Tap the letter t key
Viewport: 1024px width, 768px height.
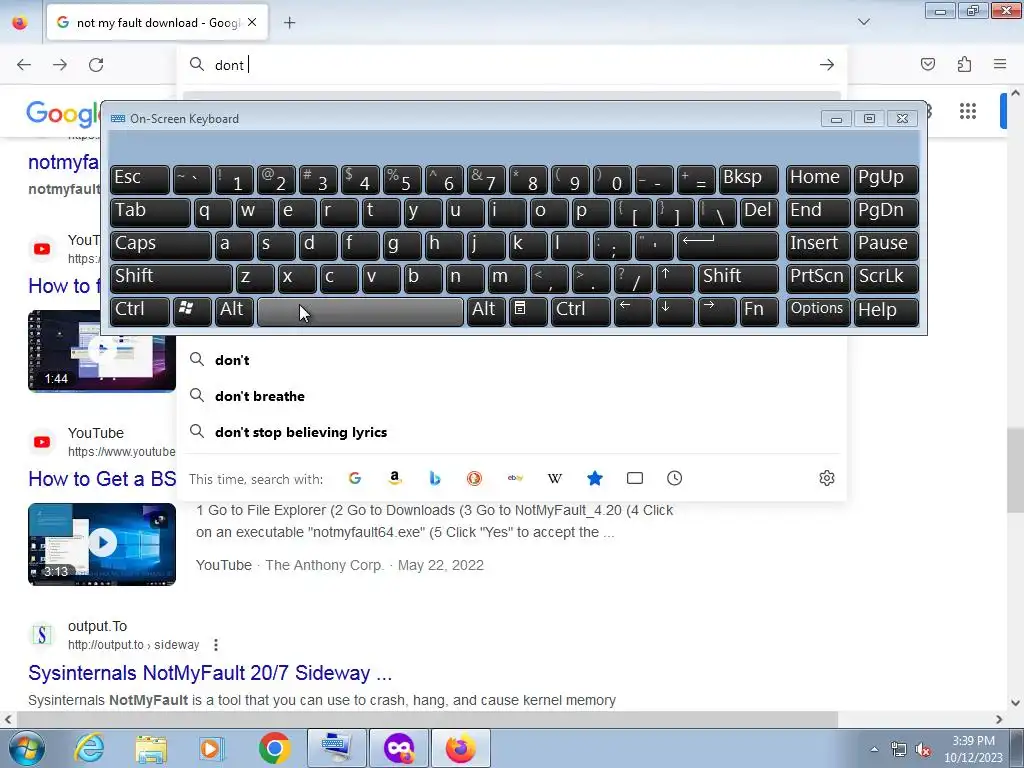[x=381, y=213]
